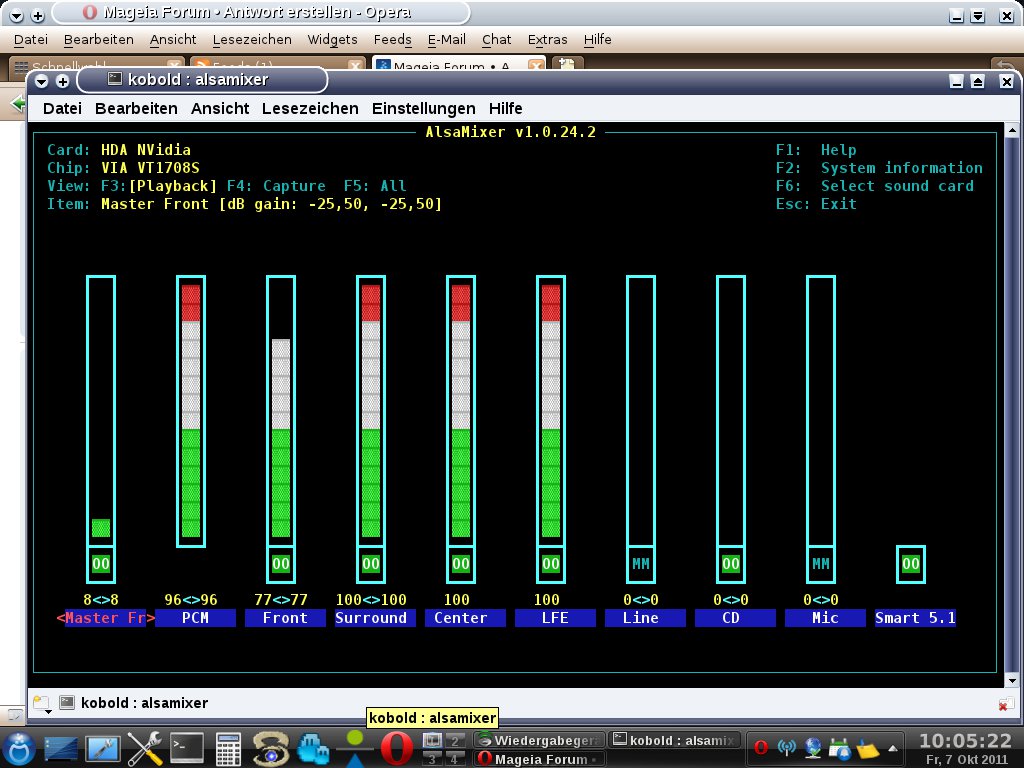This screenshot has width=1024, height=768.
Task: Select the Smart 5.1 label
Action: pos(916,618)
